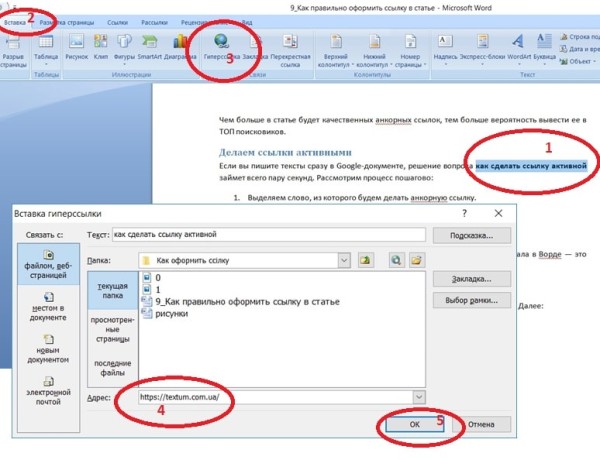Select link to местом в документе
The height and width of the screenshot is (460, 600).
(48, 307)
